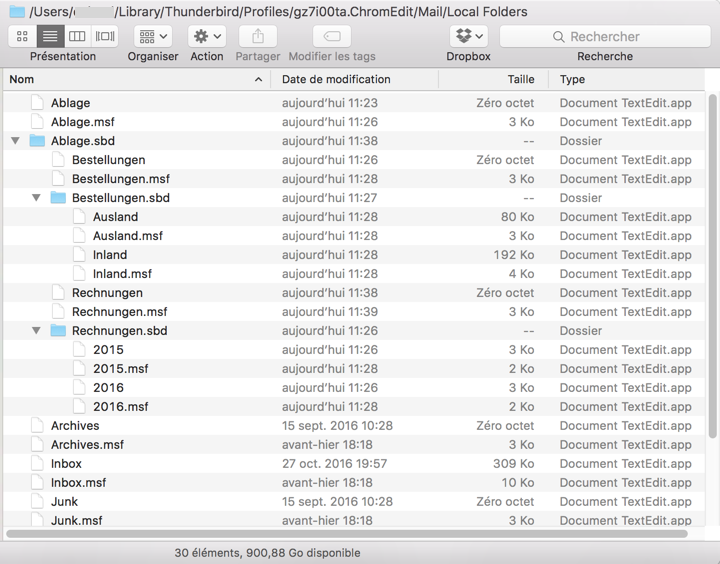The image size is (720, 564).
Task: Select the Rechnungen.sbd folder icon
Action: click(58, 330)
